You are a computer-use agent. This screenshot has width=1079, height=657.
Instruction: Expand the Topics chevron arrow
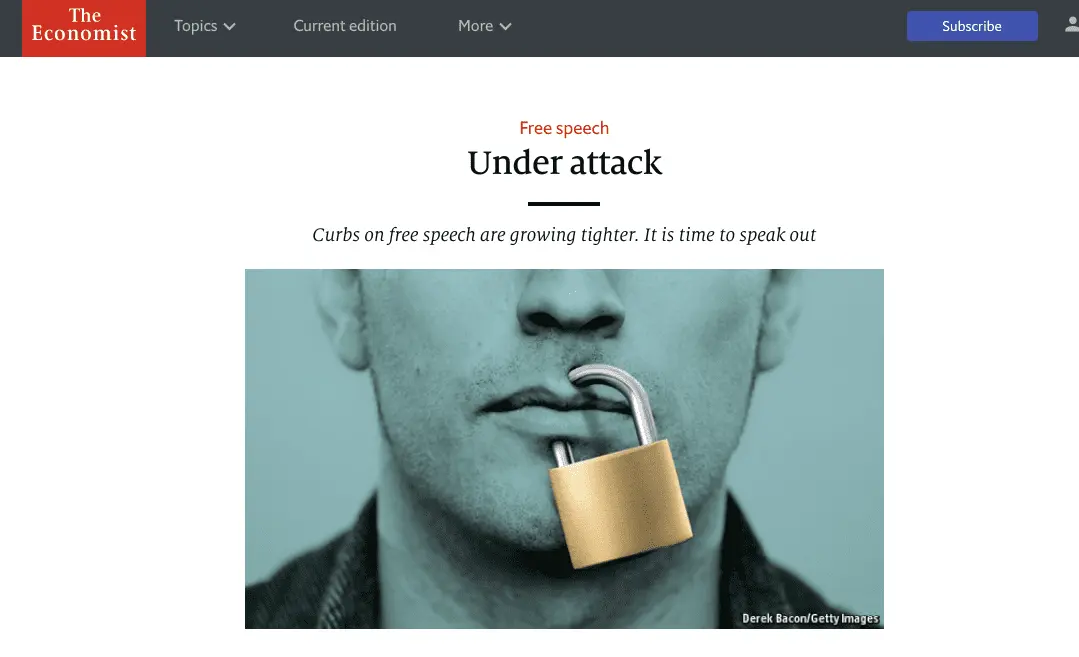(x=230, y=27)
